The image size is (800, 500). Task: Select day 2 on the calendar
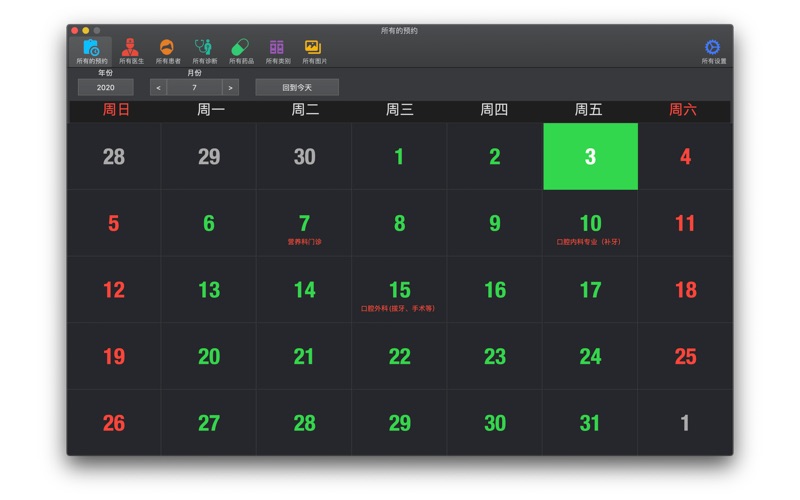[x=495, y=156]
